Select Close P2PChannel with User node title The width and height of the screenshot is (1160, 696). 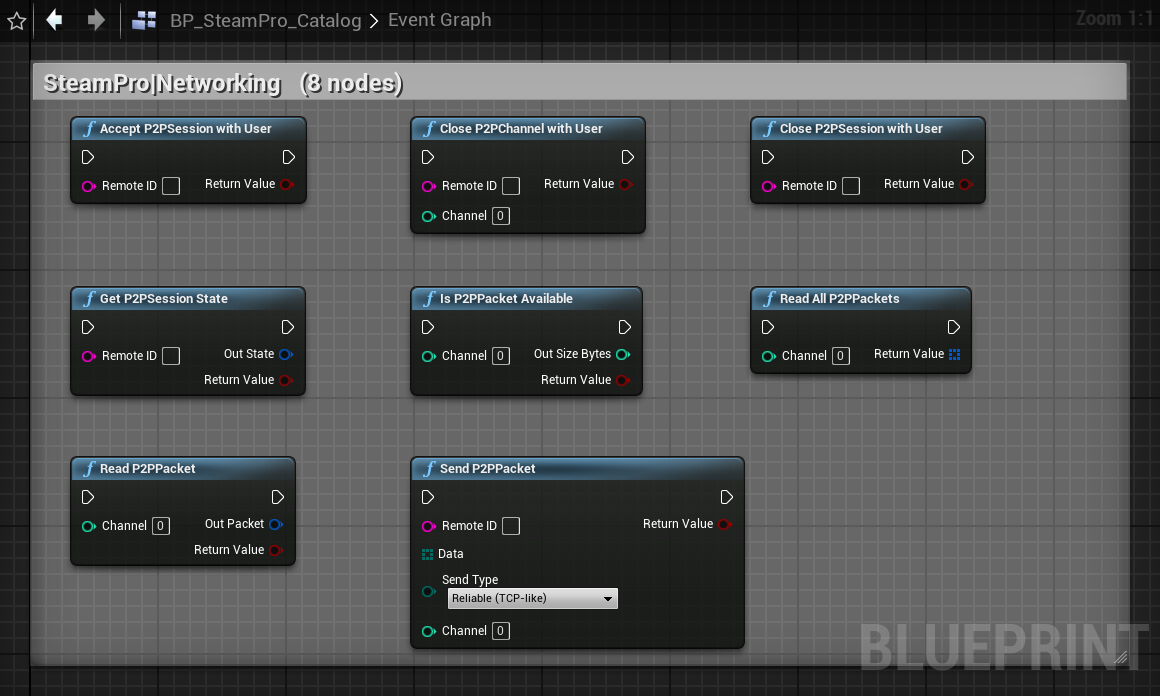(521, 129)
